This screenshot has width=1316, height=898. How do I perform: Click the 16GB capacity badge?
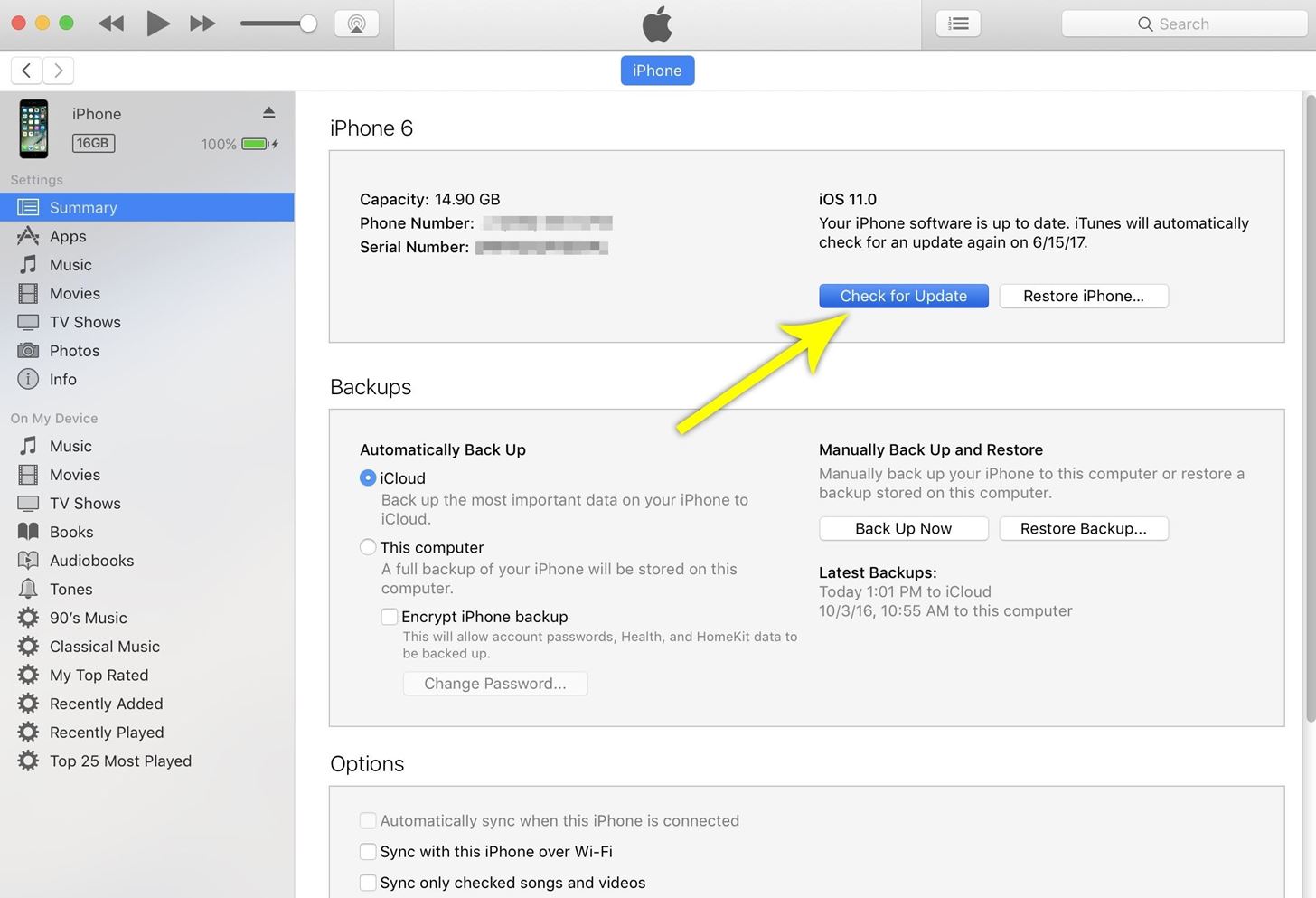[93, 143]
